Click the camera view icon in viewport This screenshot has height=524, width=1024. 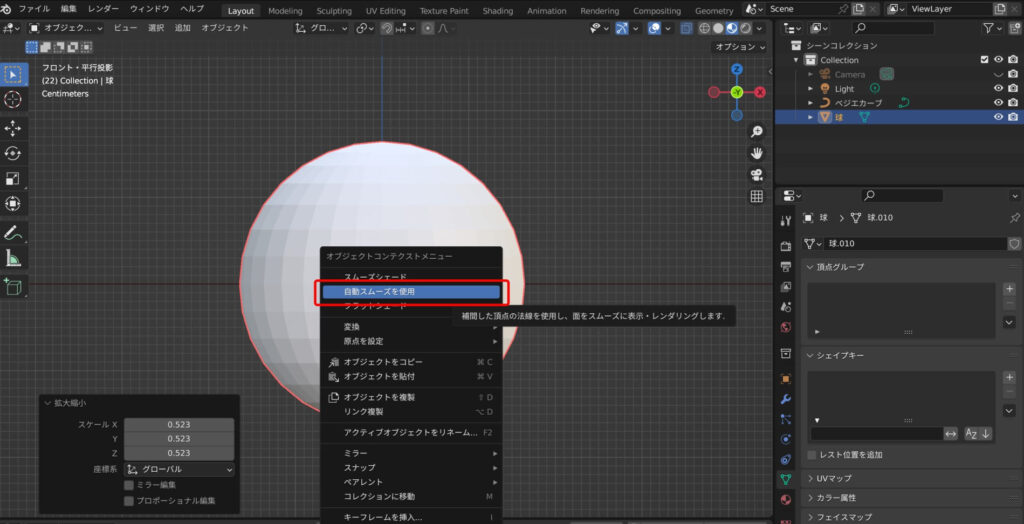pyautogui.click(x=757, y=174)
